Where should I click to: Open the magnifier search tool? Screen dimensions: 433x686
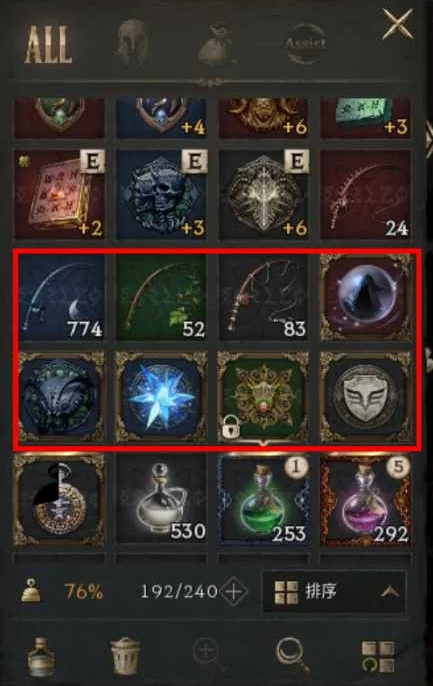[x=291, y=654]
